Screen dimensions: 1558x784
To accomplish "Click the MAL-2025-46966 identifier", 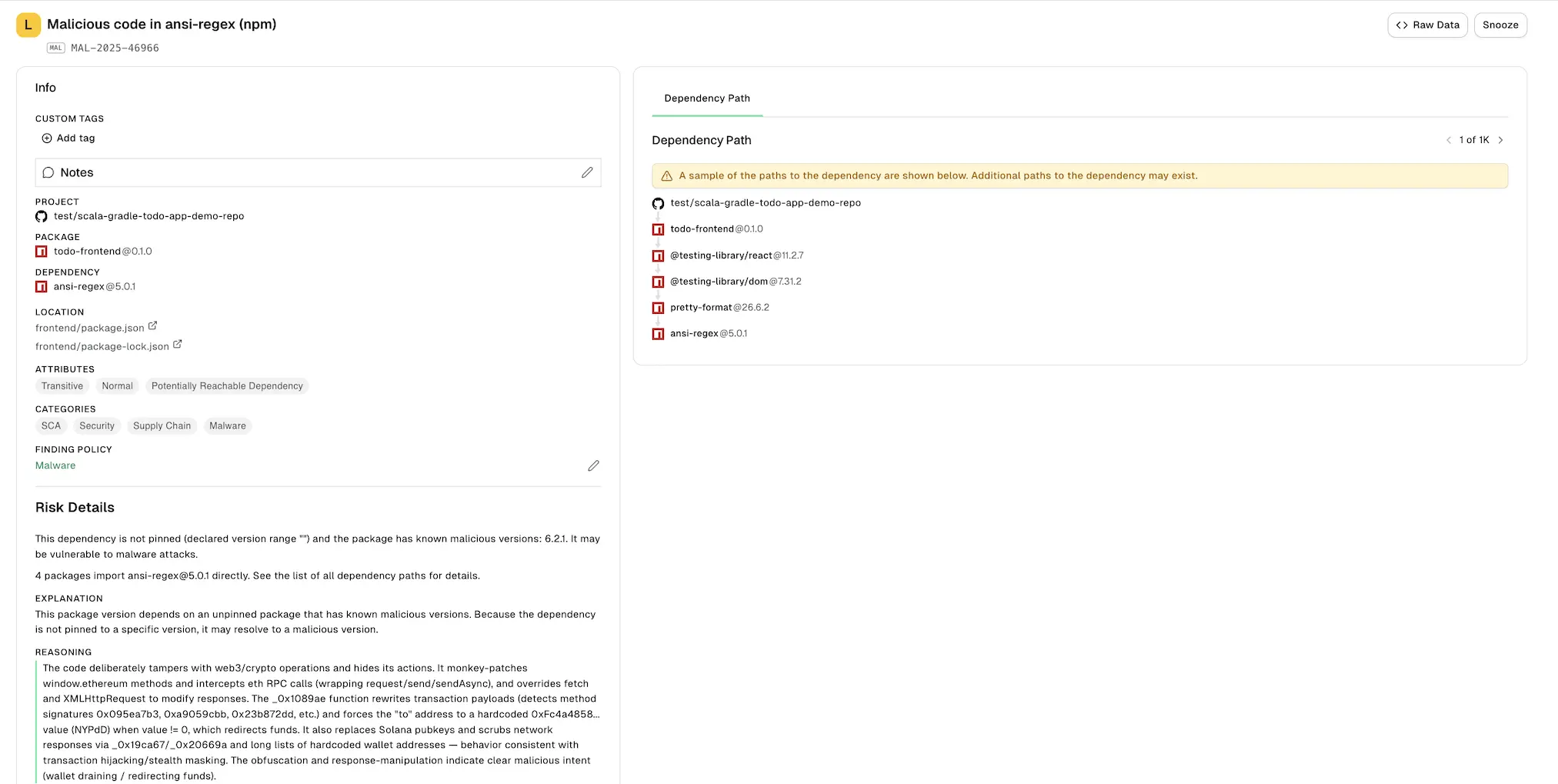I will click(115, 48).
